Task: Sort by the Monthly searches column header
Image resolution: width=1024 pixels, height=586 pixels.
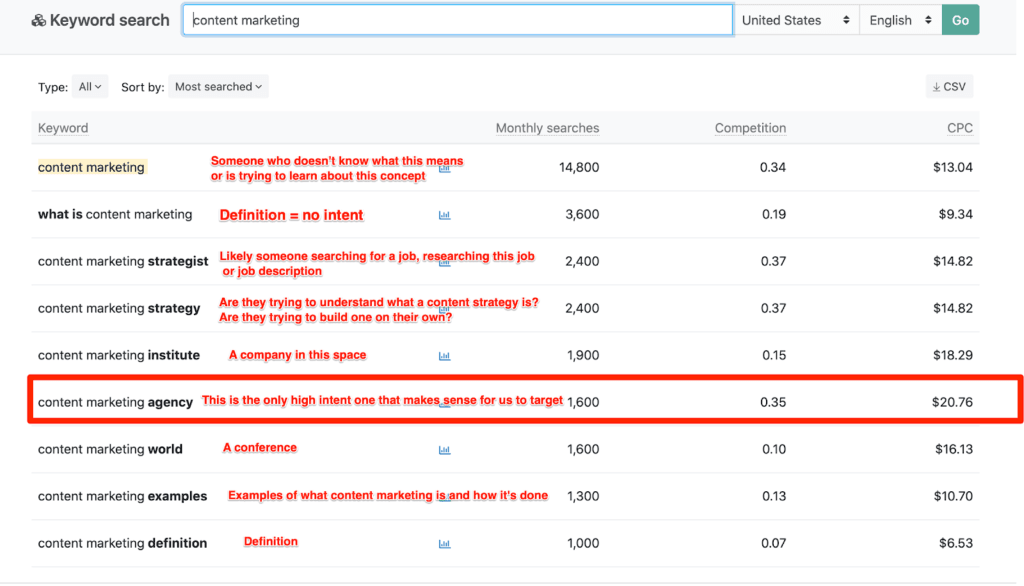Action: (547, 128)
